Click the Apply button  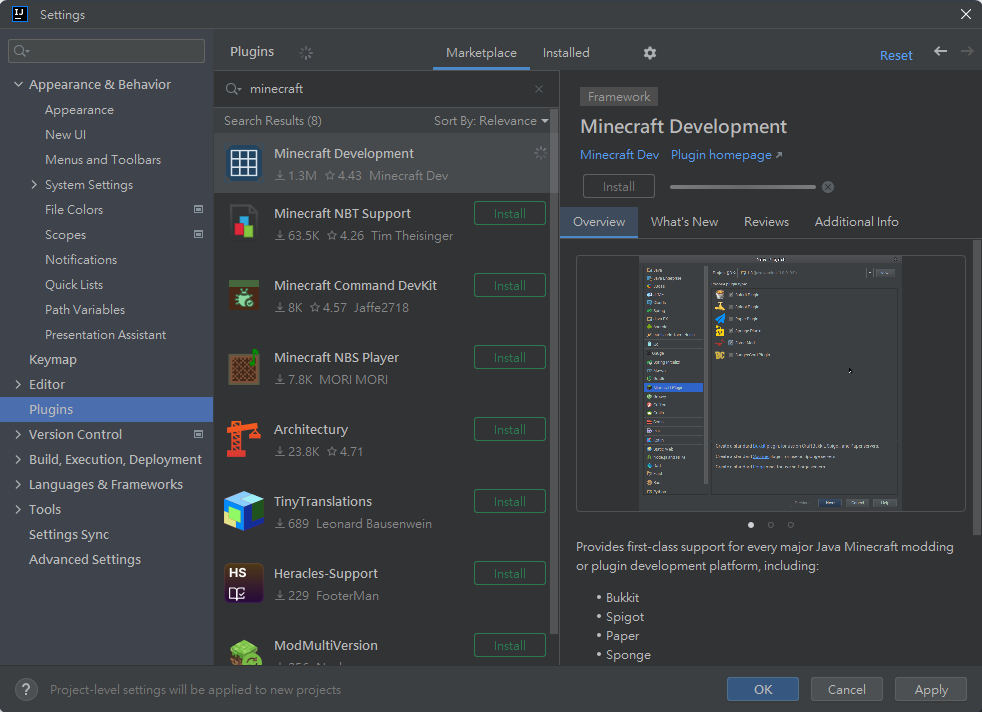(931, 689)
